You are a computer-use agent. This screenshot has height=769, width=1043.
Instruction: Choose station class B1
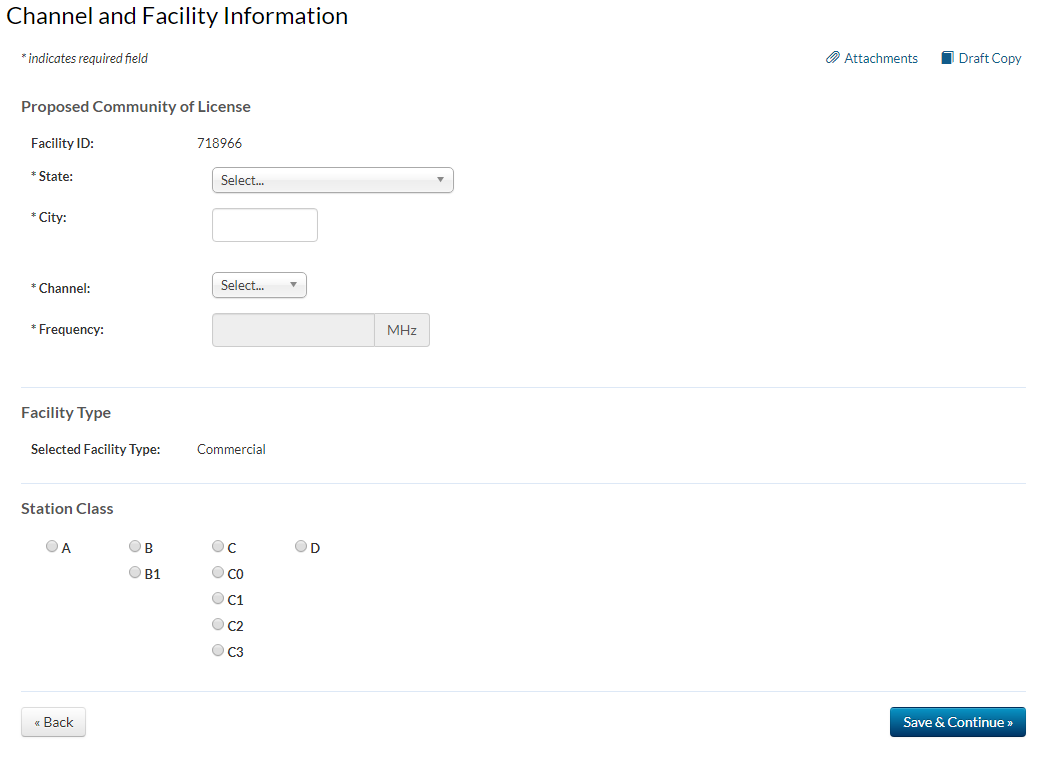(x=134, y=573)
